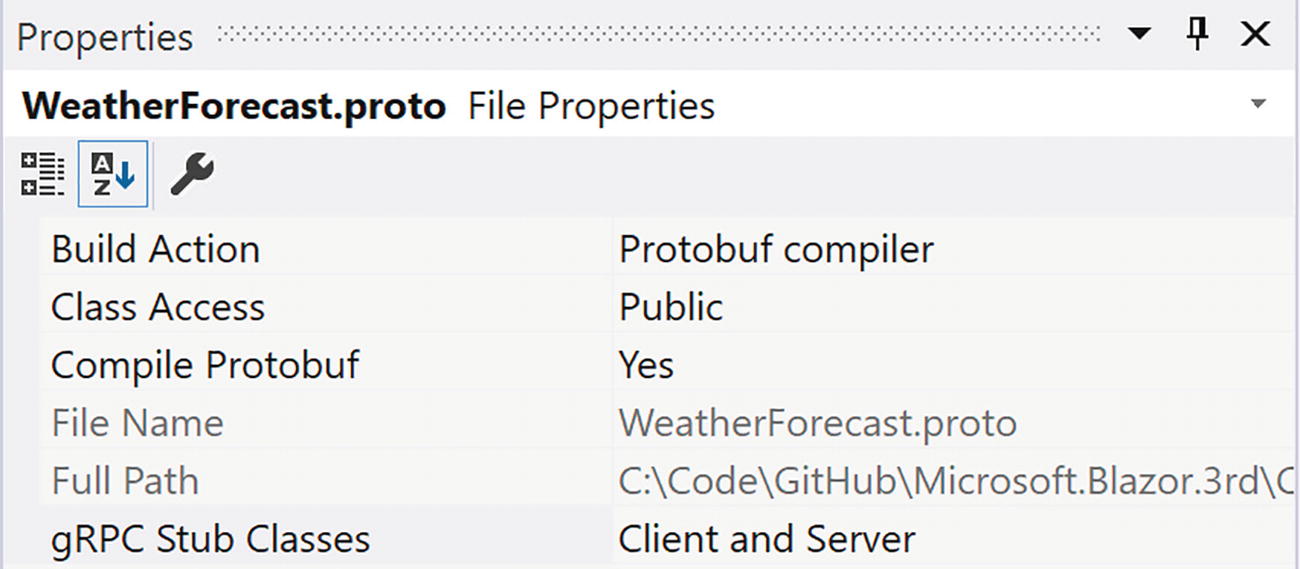Close the Properties panel
This screenshot has width=1300, height=569.
click(1255, 36)
